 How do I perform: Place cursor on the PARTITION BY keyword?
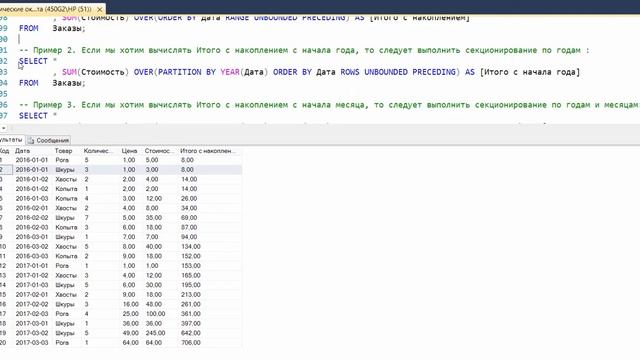(x=187, y=72)
